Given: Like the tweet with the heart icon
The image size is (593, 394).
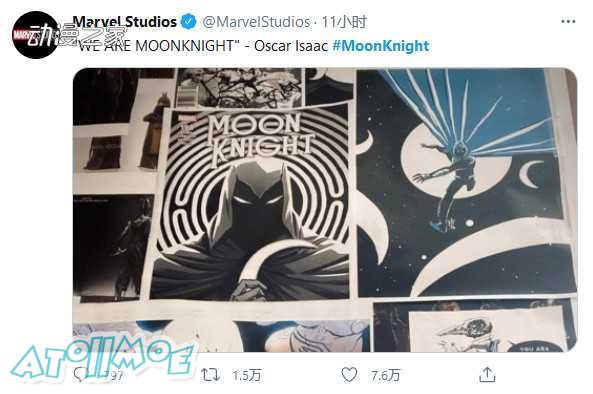Looking at the screenshot, I should click(x=349, y=375).
